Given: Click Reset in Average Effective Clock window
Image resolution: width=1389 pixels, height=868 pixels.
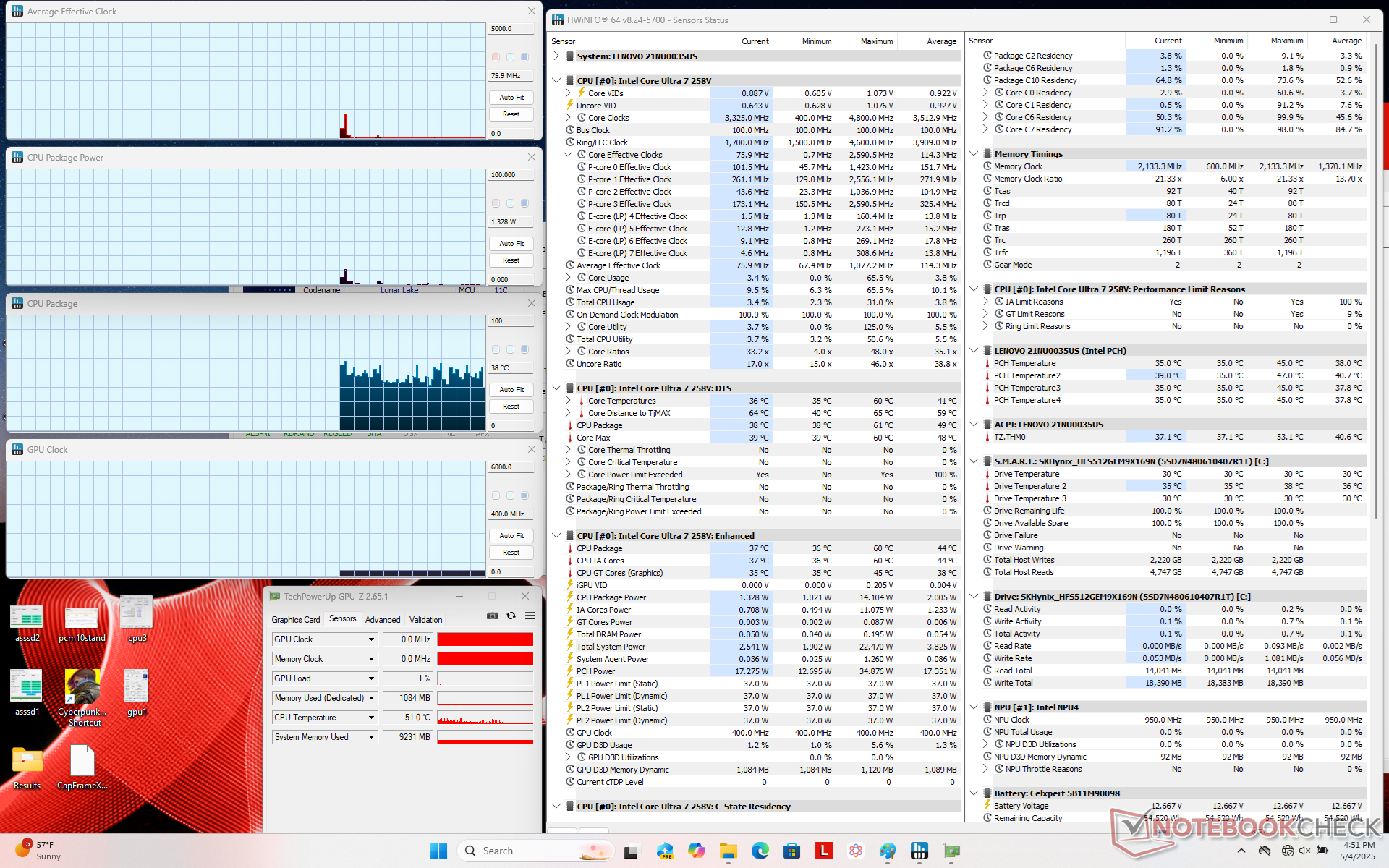Looking at the screenshot, I should [x=511, y=114].
